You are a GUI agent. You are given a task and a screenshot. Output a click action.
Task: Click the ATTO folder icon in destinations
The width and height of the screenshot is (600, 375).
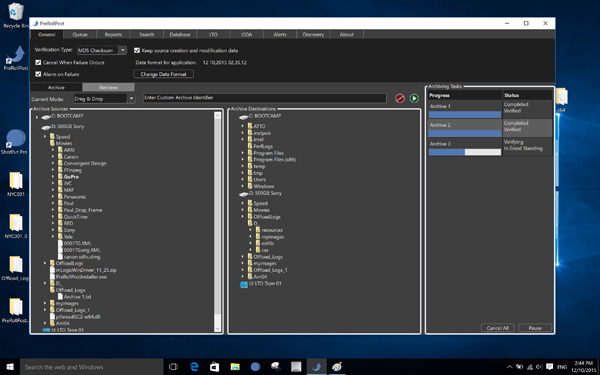pos(250,126)
